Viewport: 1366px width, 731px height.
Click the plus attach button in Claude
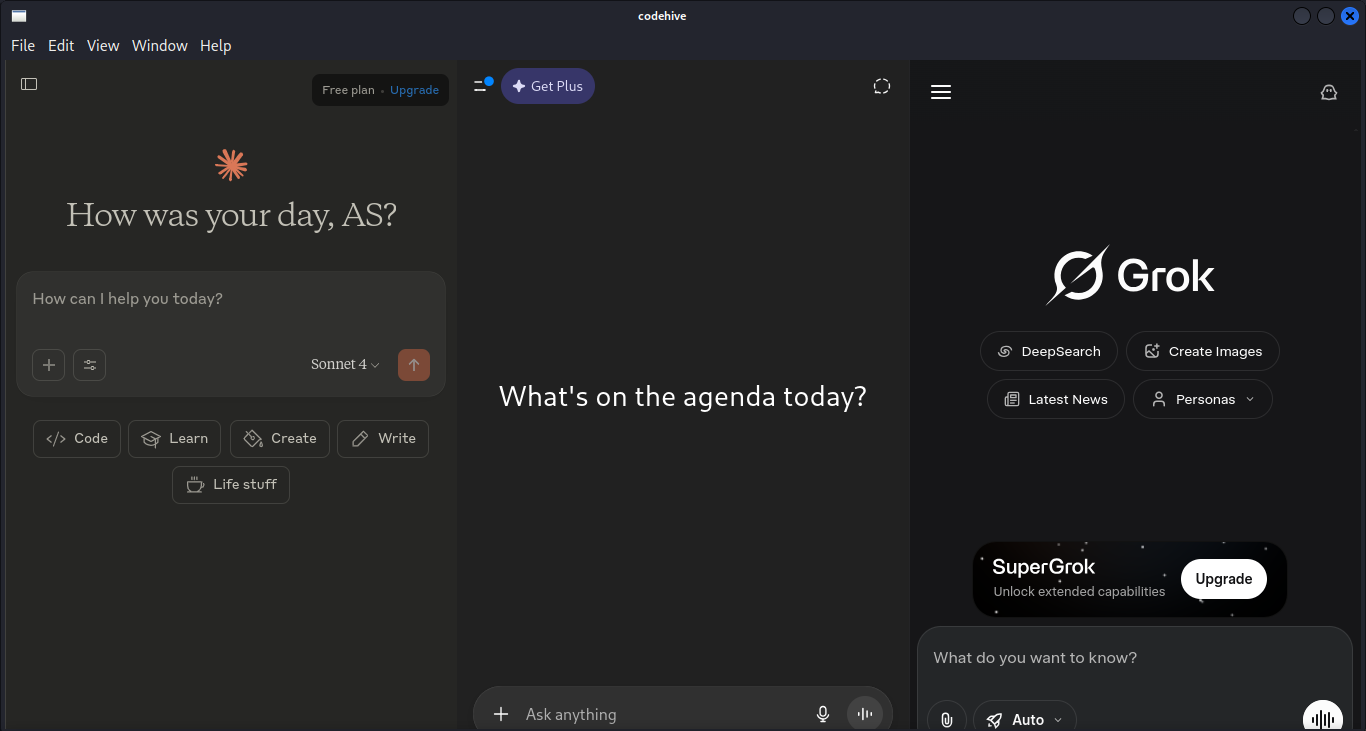[49, 365]
